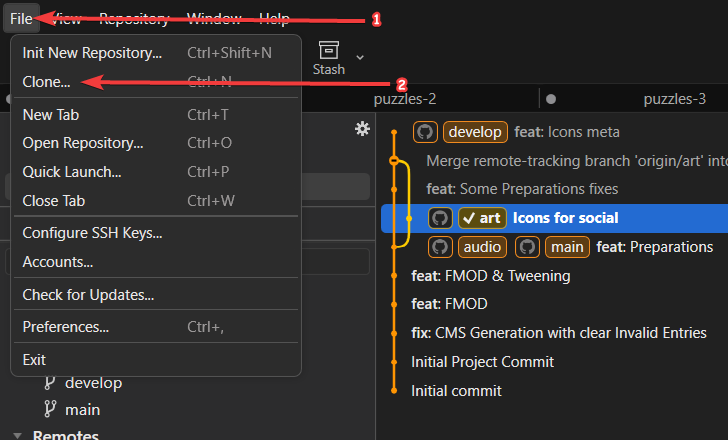Viewport: 728px width, 440px height.
Task: Click the Stash toolbar icon
Action: tap(328, 50)
